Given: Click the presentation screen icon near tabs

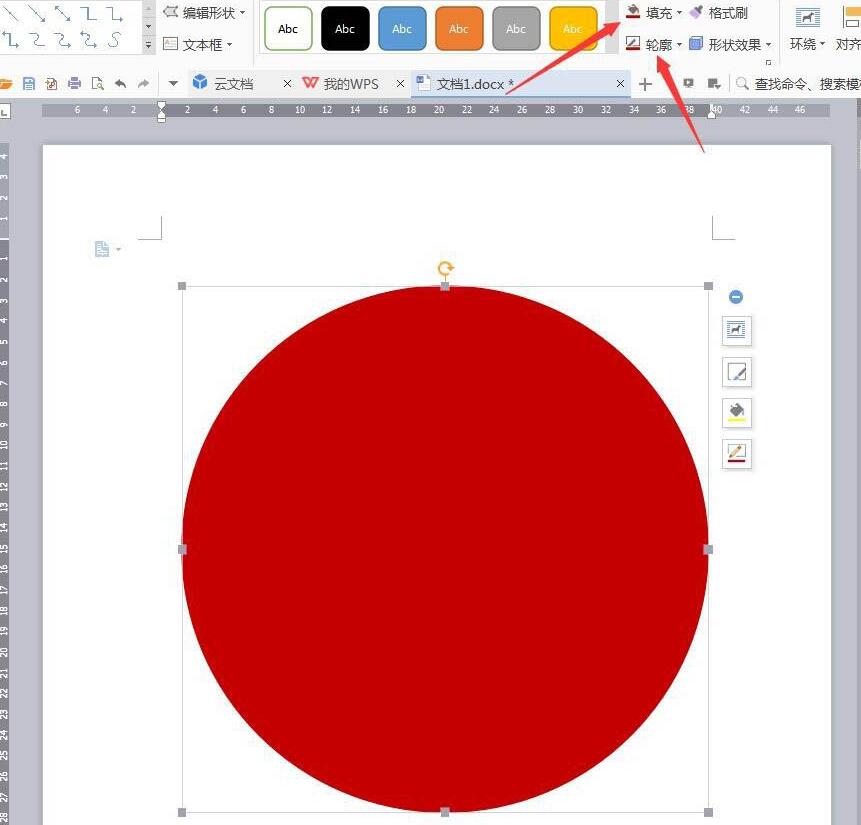Looking at the screenshot, I should [x=689, y=83].
